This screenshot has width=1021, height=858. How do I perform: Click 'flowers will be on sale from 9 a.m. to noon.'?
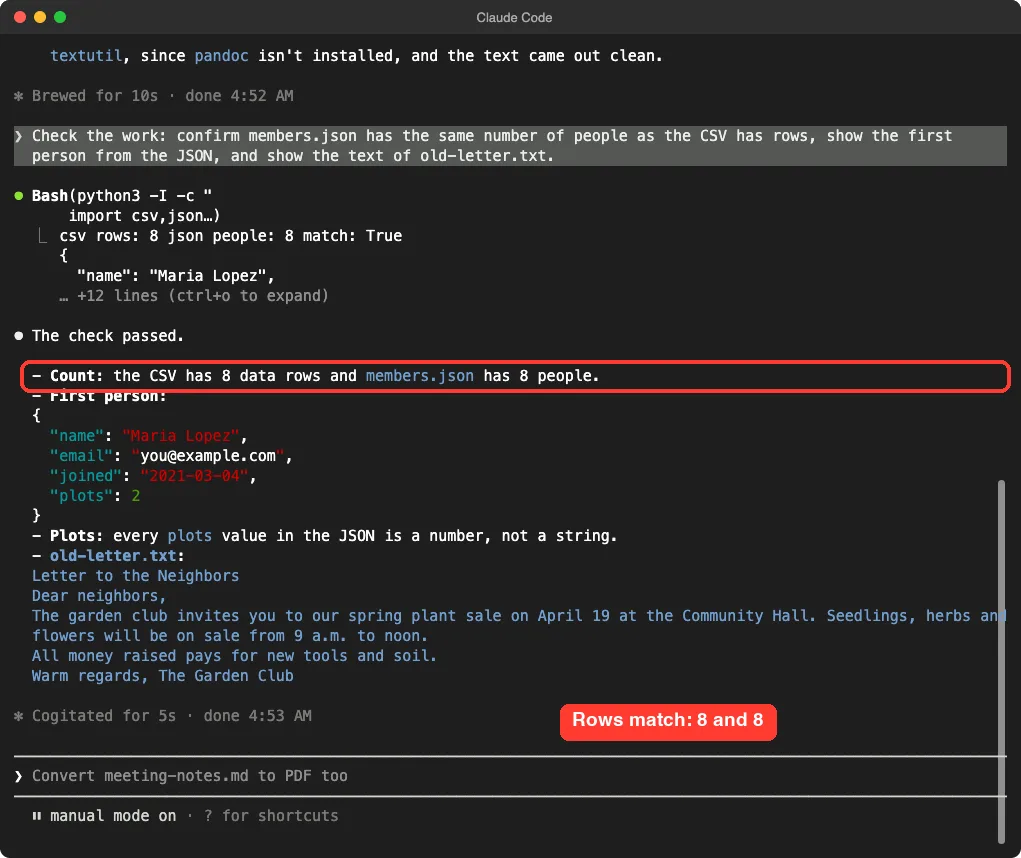(230, 636)
